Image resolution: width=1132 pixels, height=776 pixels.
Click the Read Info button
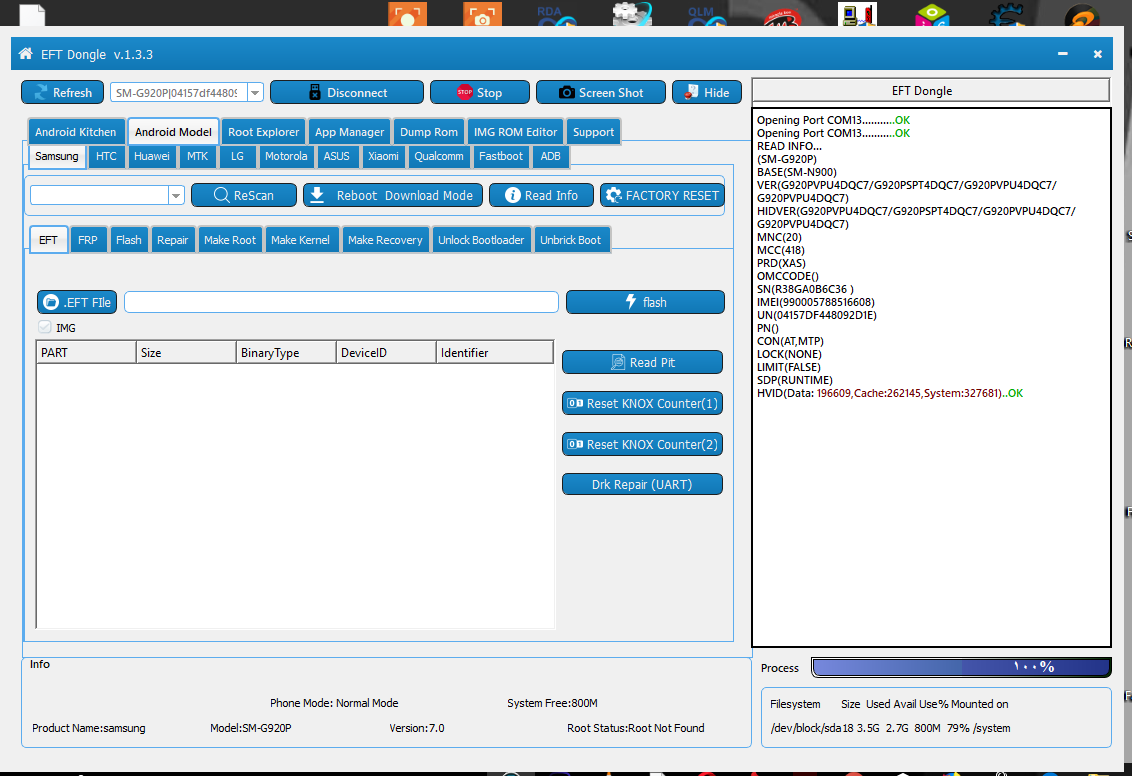click(x=541, y=195)
